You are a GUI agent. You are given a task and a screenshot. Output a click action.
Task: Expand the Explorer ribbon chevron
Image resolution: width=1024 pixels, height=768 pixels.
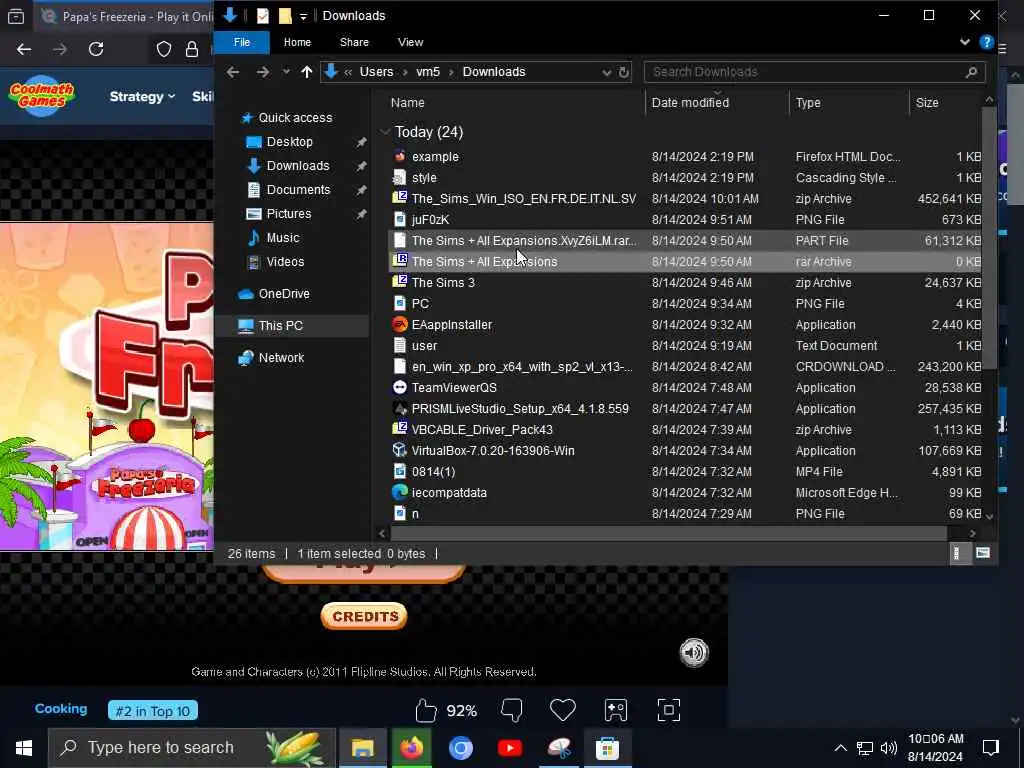[965, 42]
